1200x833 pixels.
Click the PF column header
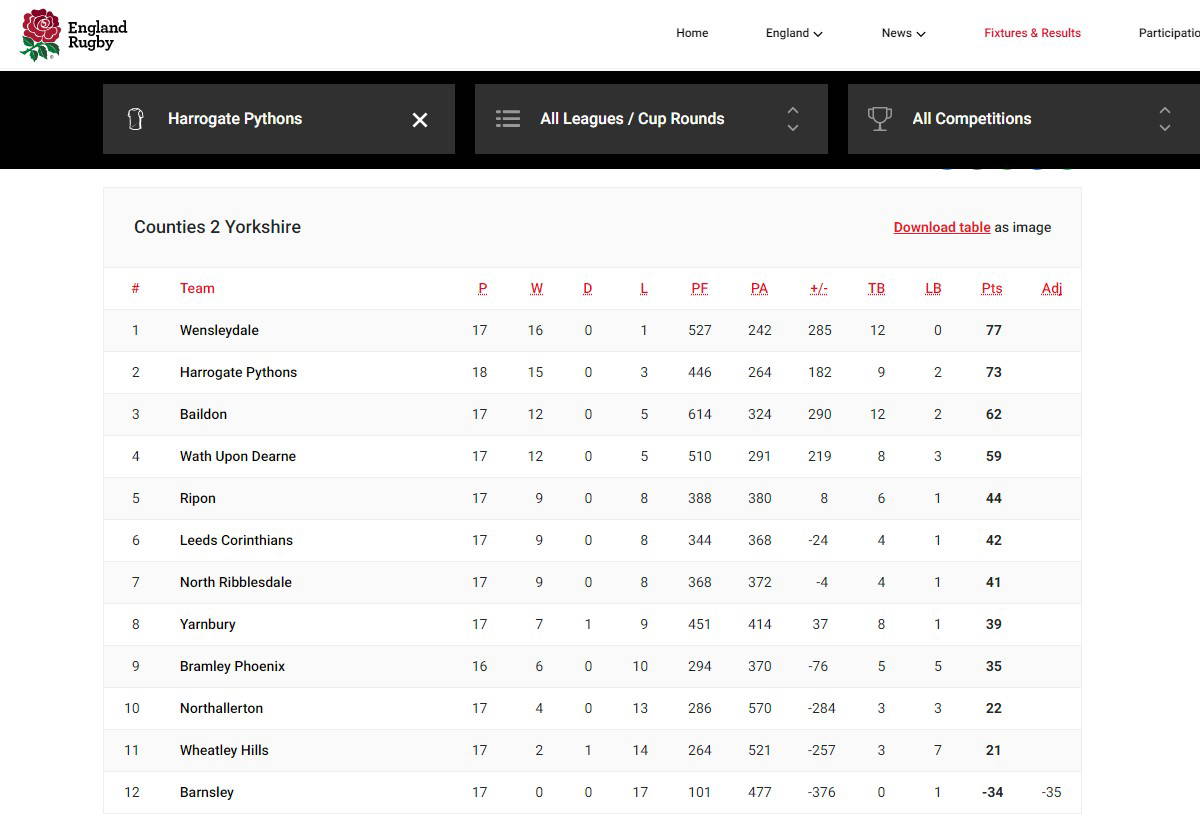tap(699, 288)
